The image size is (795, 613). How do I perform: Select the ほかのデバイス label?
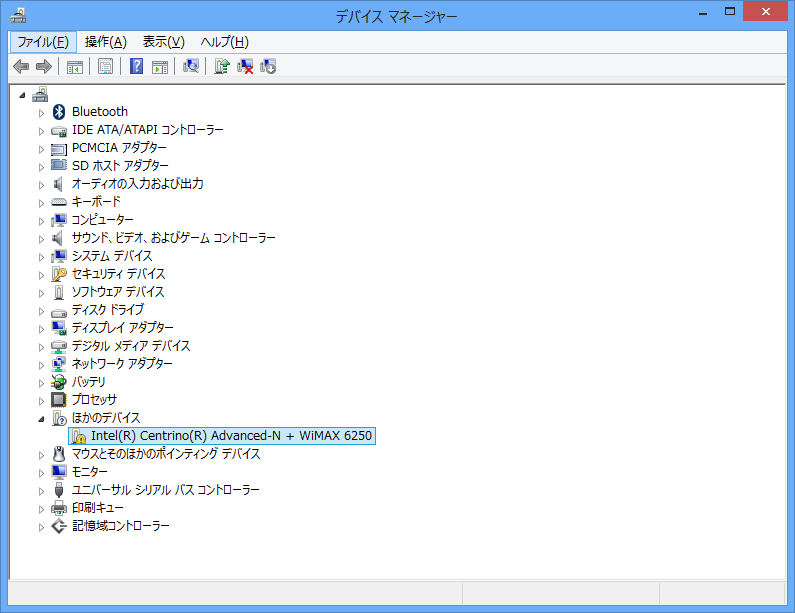(106, 418)
